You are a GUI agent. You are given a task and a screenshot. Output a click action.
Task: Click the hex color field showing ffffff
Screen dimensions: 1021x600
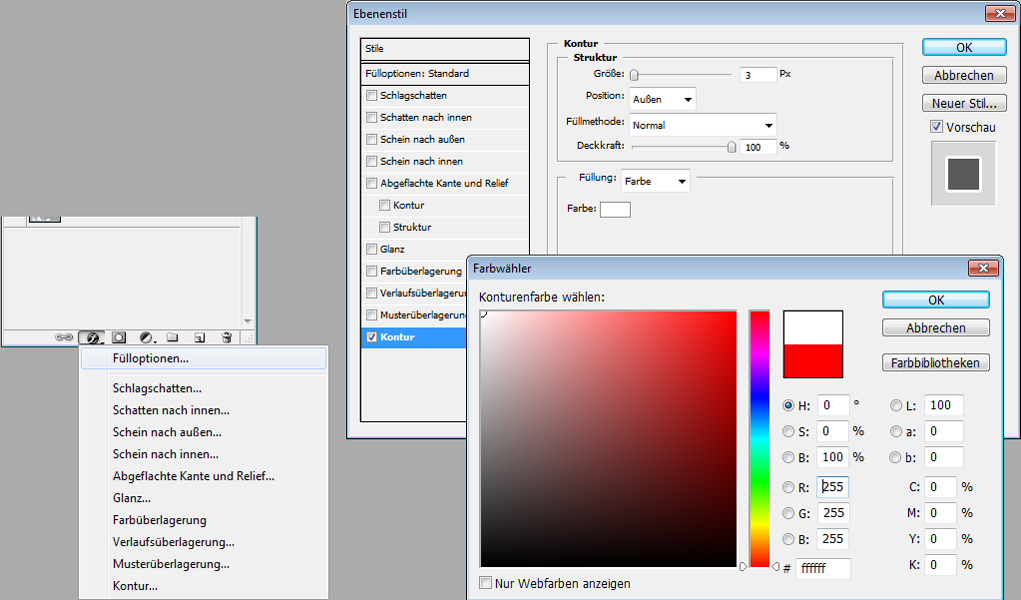point(823,568)
